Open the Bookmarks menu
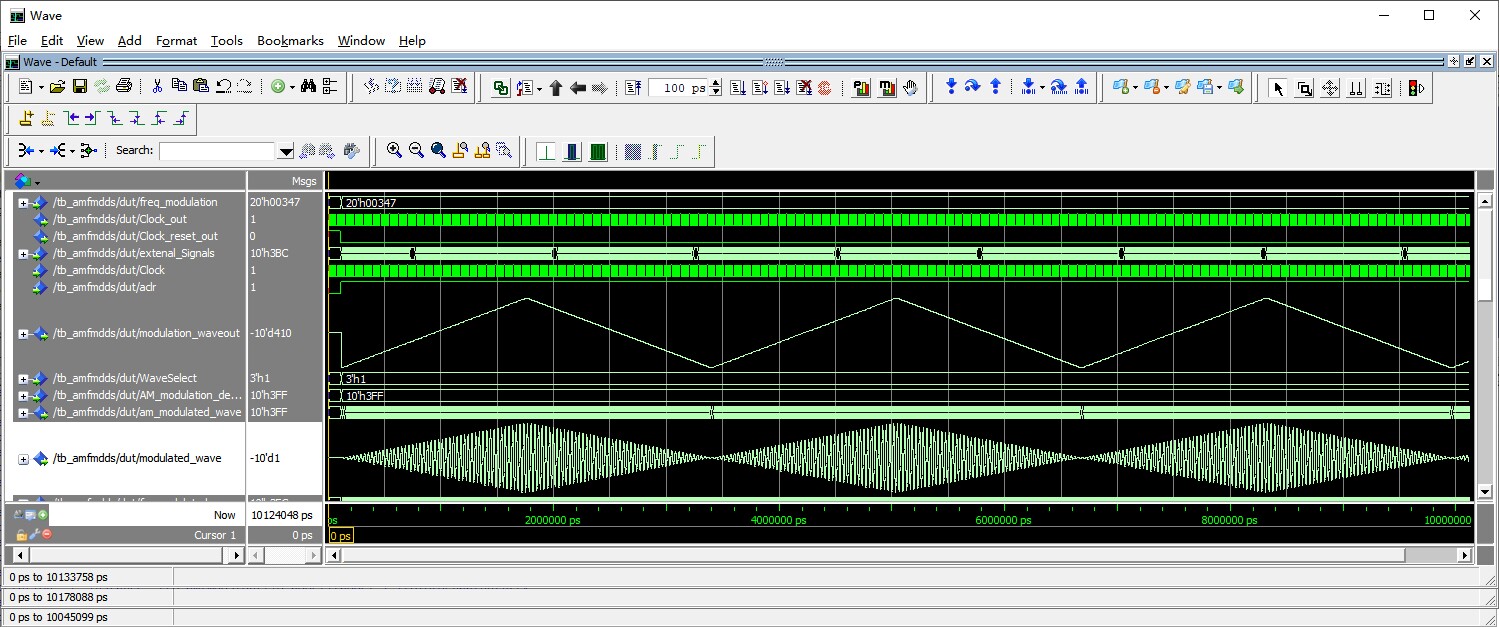This screenshot has width=1499, height=627. click(290, 41)
